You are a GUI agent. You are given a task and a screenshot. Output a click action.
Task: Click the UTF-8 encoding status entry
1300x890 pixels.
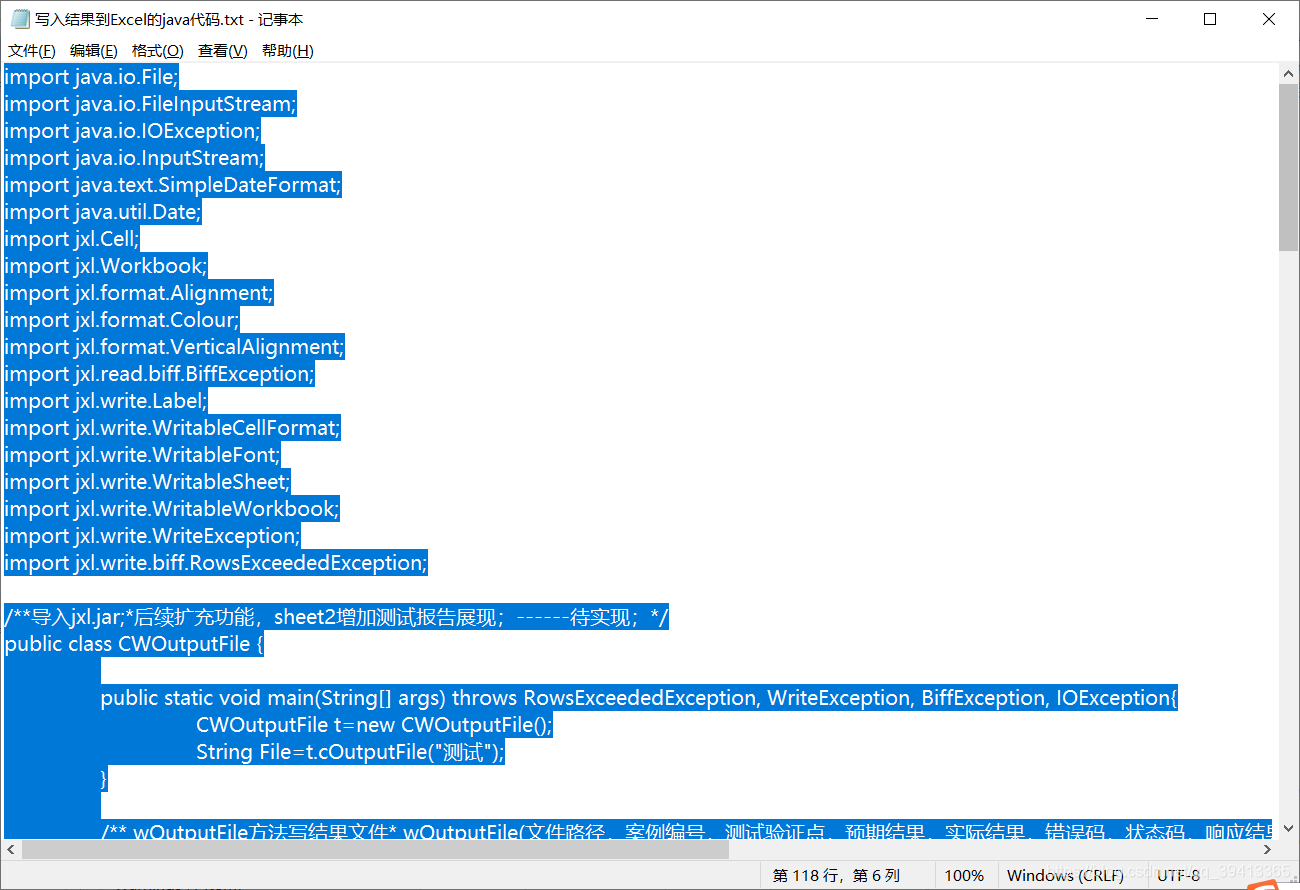(x=1179, y=875)
